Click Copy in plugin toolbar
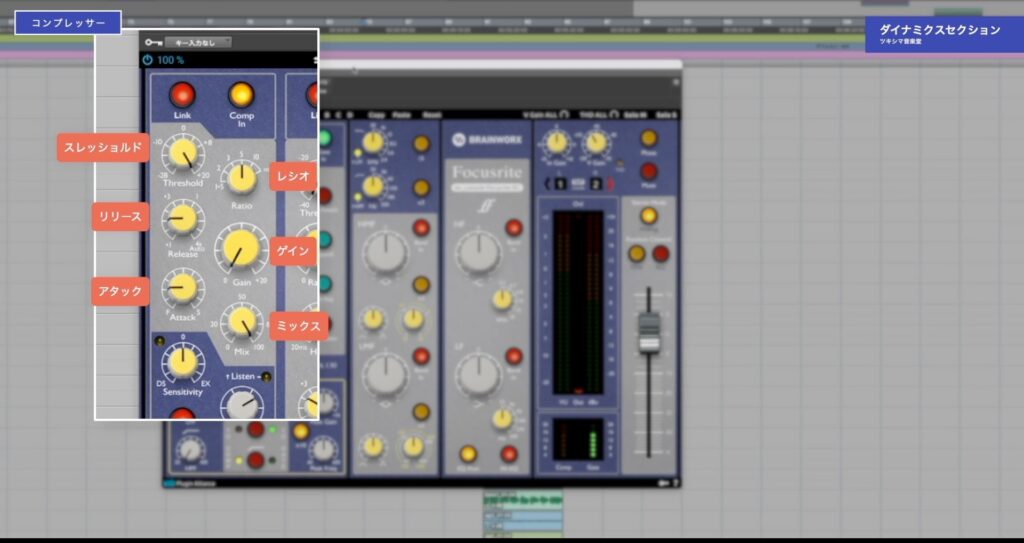This screenshot has height=543, width=1024. [x=376, y=114]
